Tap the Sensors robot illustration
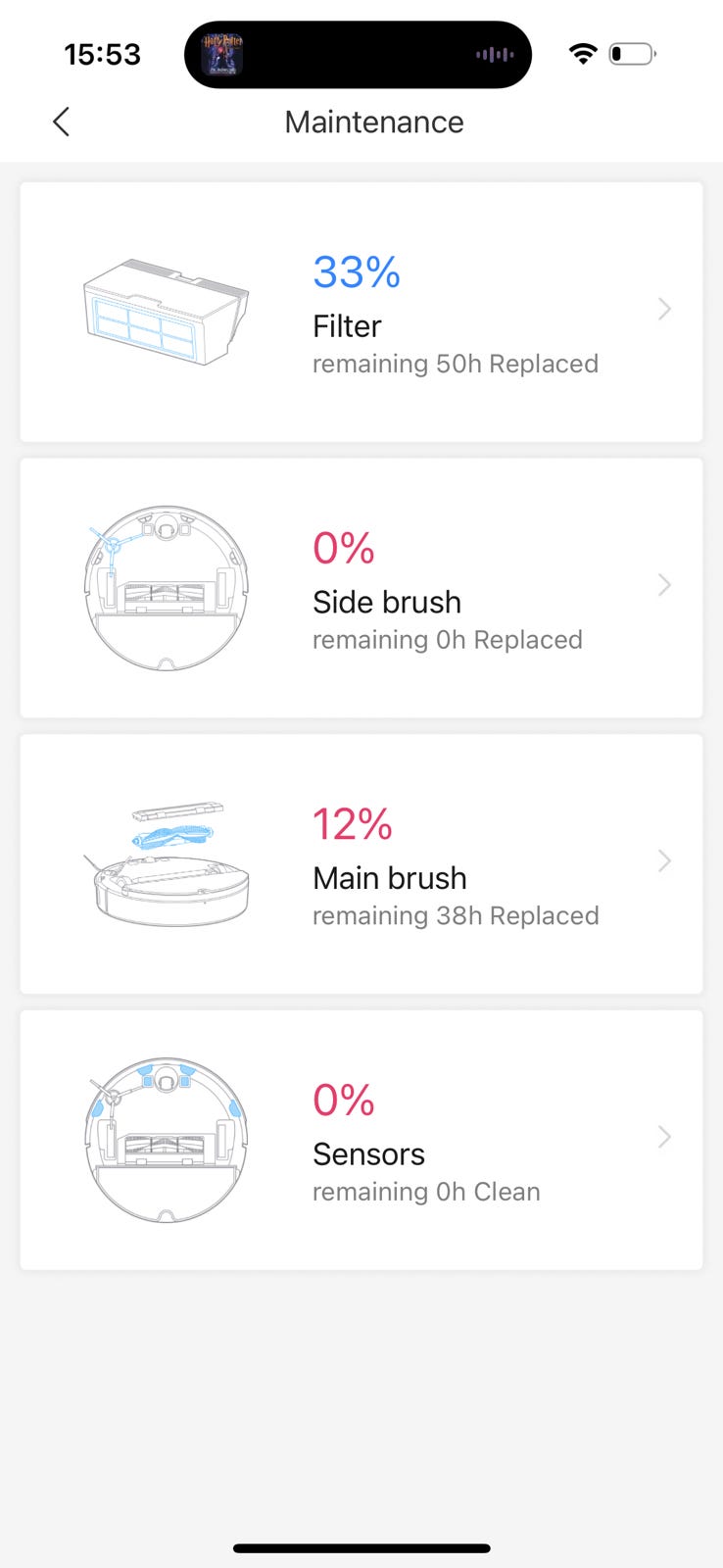 point(166,1140)
